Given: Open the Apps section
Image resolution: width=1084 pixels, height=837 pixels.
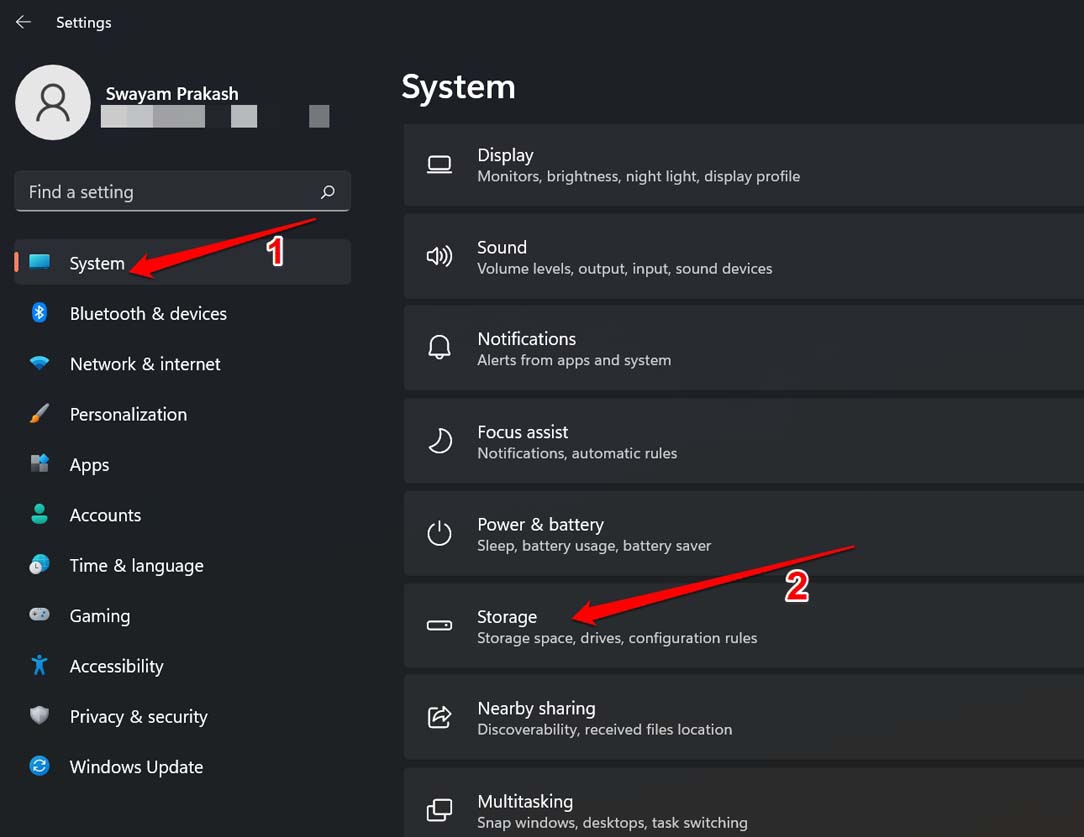Looking at the screenshot, I should 89,465.
